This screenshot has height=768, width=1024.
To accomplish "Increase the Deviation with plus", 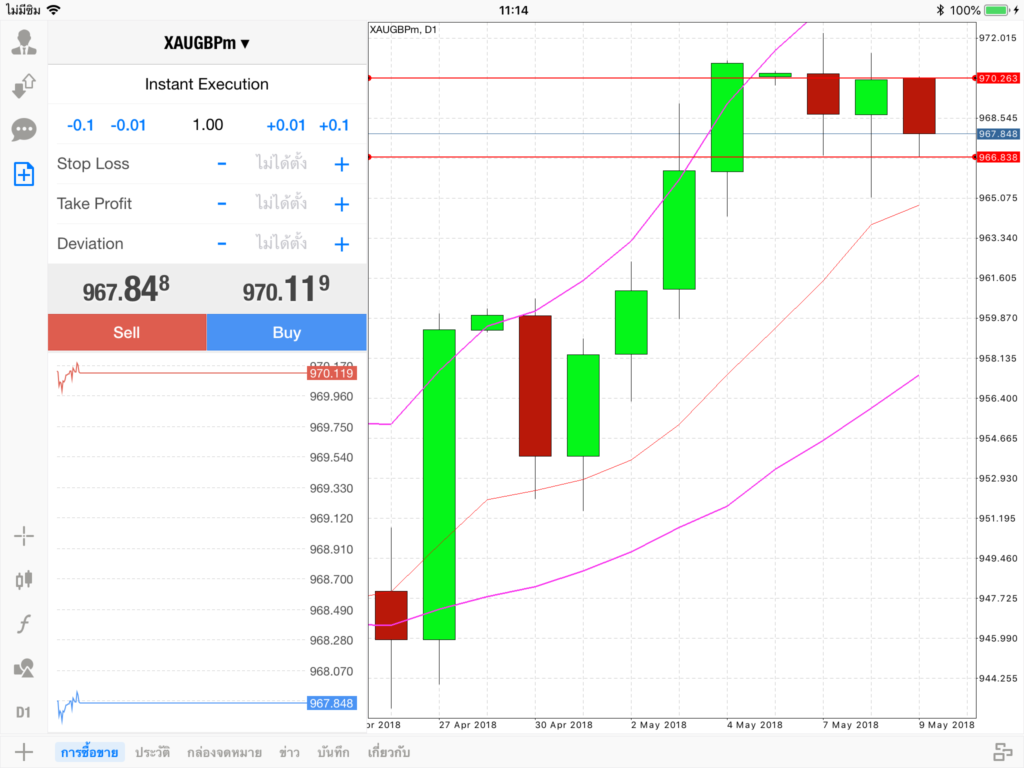I will (341, 244).
